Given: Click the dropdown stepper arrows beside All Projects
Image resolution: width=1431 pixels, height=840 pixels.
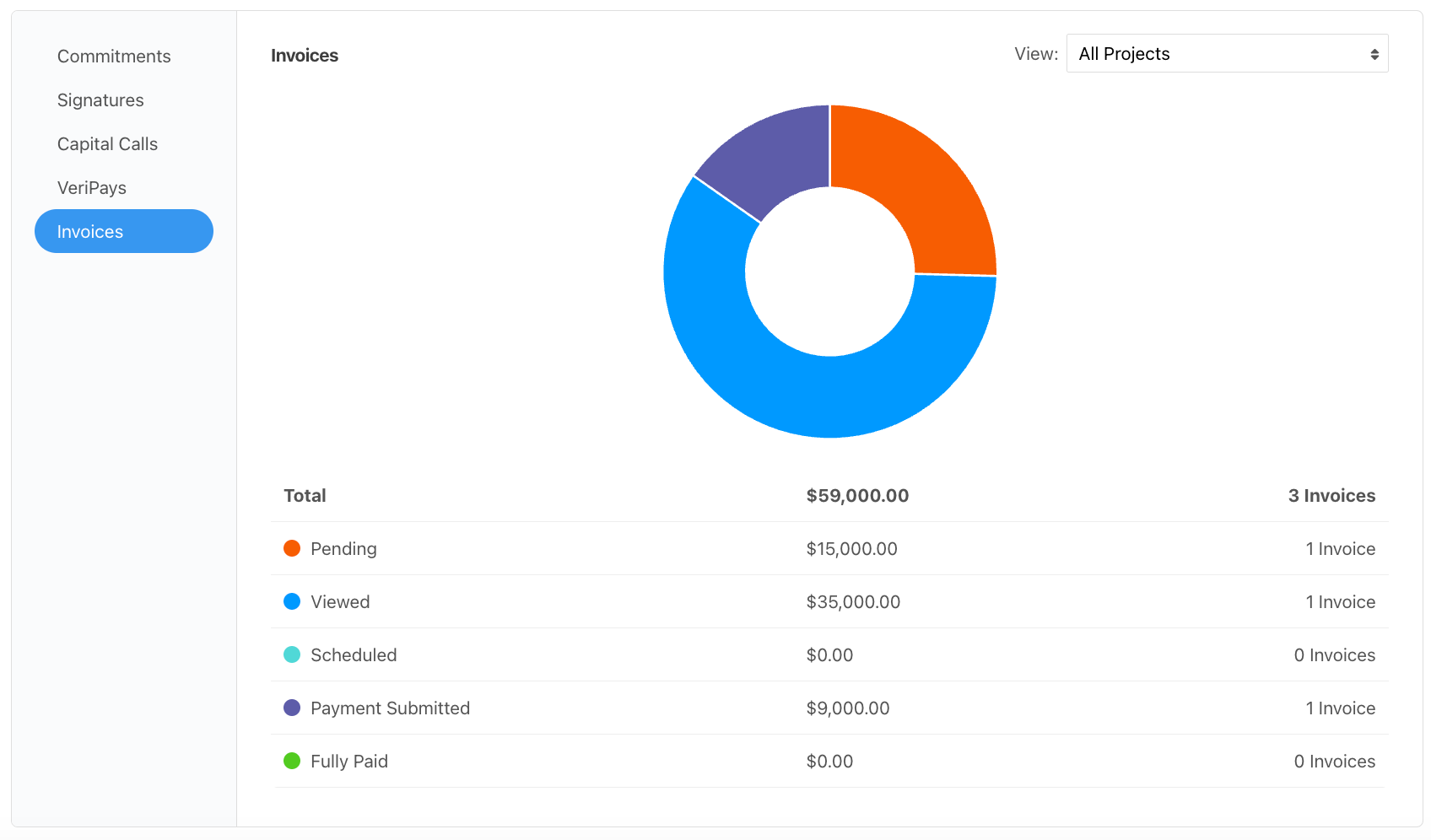Looking at the screenshot, I should (x=1374, y=53).
